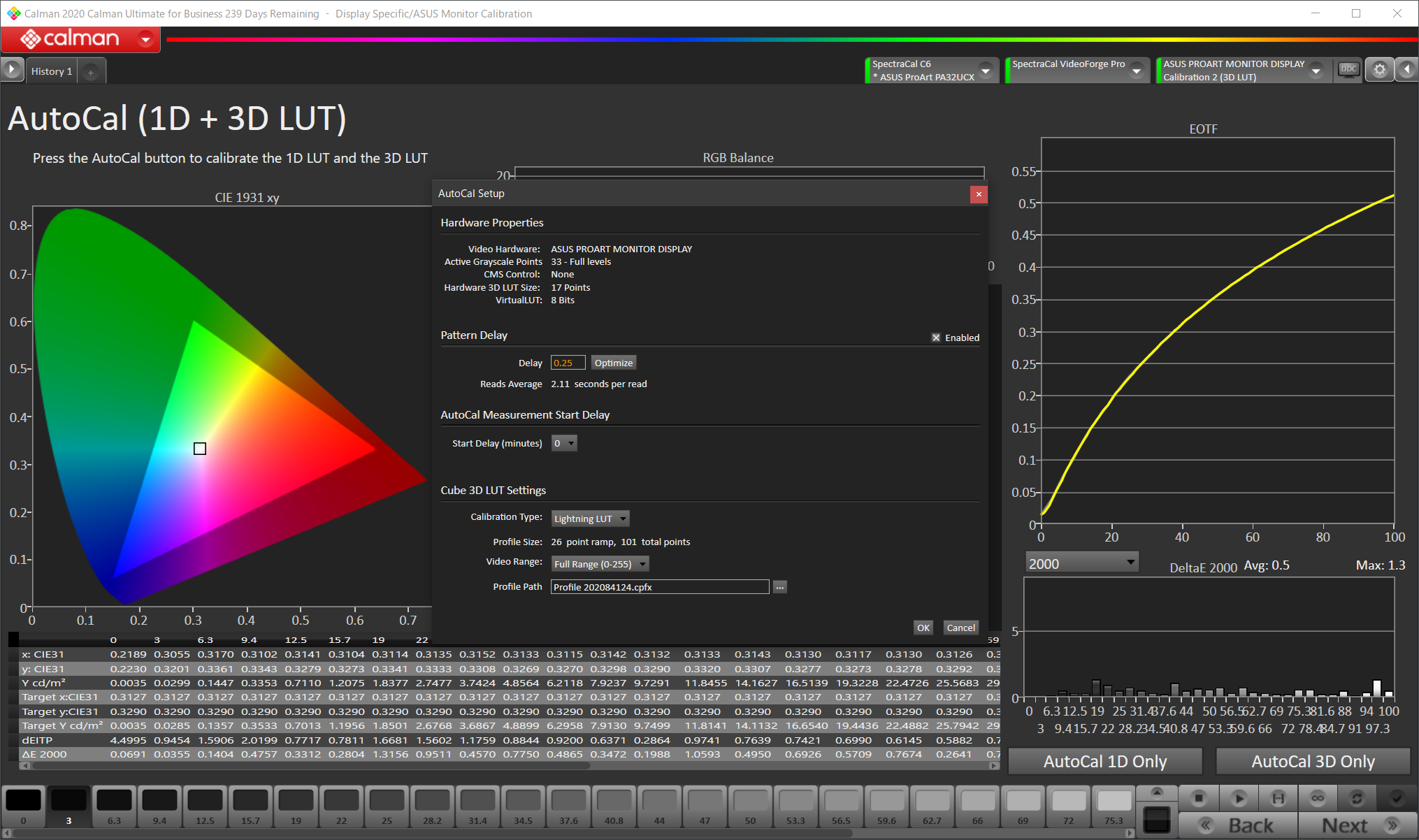Switch to the History 1 tab
Viewport: 1419px width, 840px height.
click(x=52, y=71)
